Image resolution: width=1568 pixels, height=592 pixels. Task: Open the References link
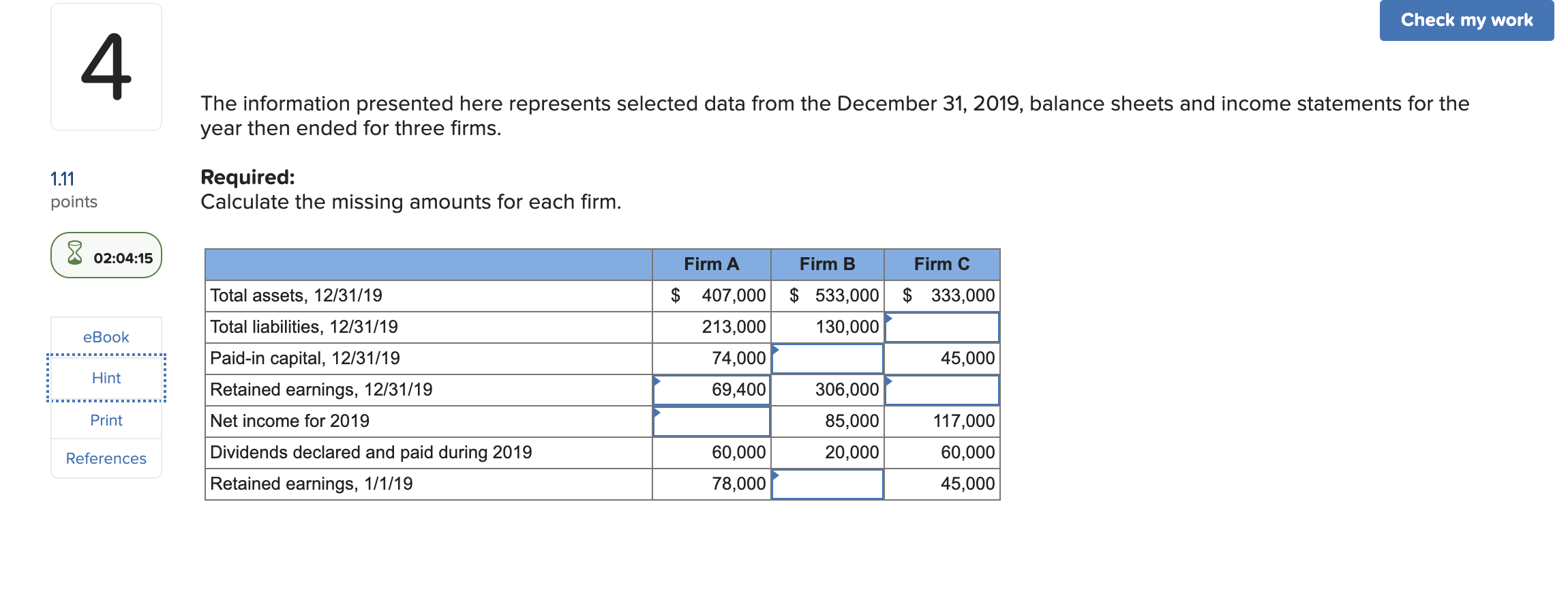(x=106, y=458)
